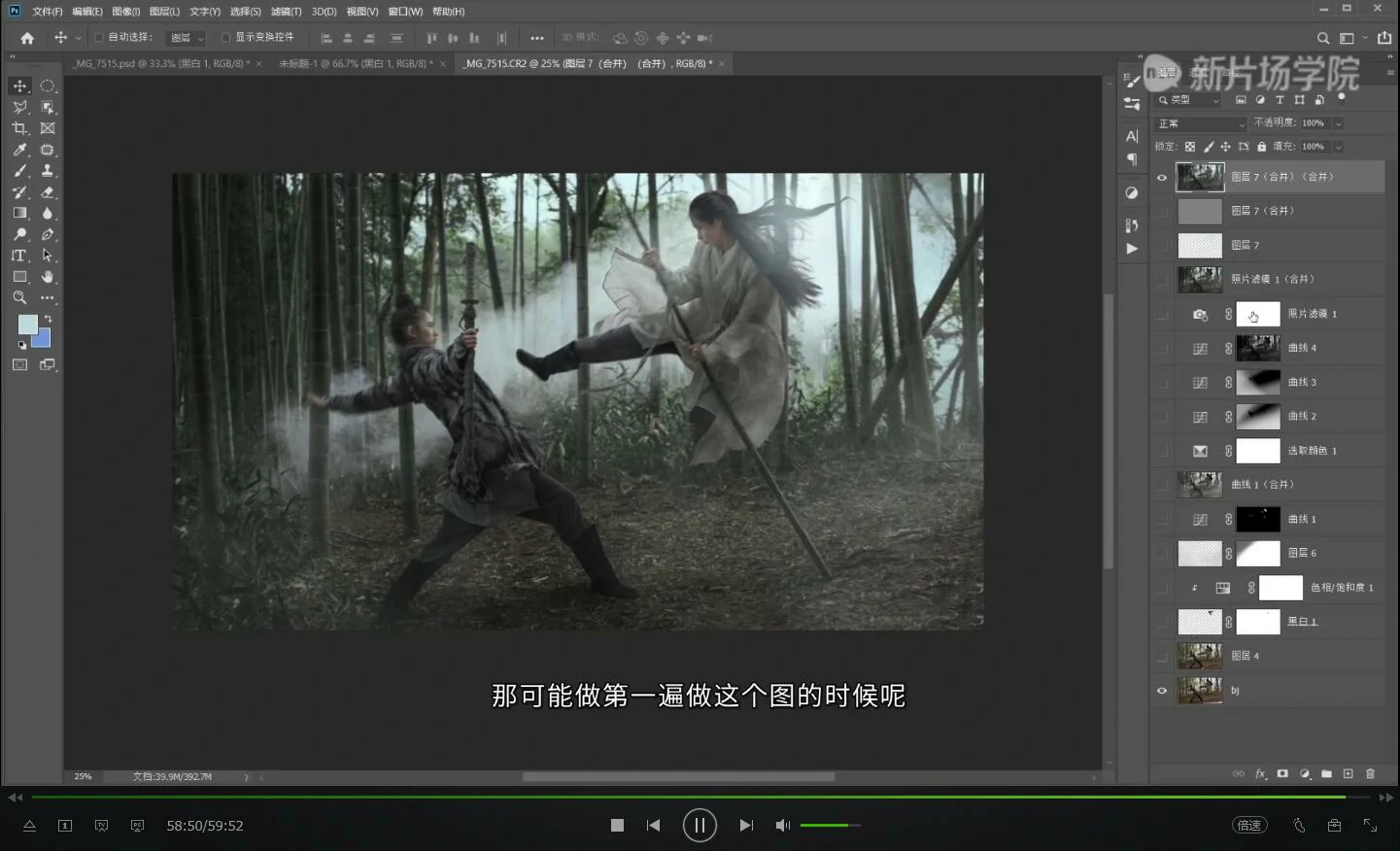
Task: Select the Frame tool
Action: 47,128
